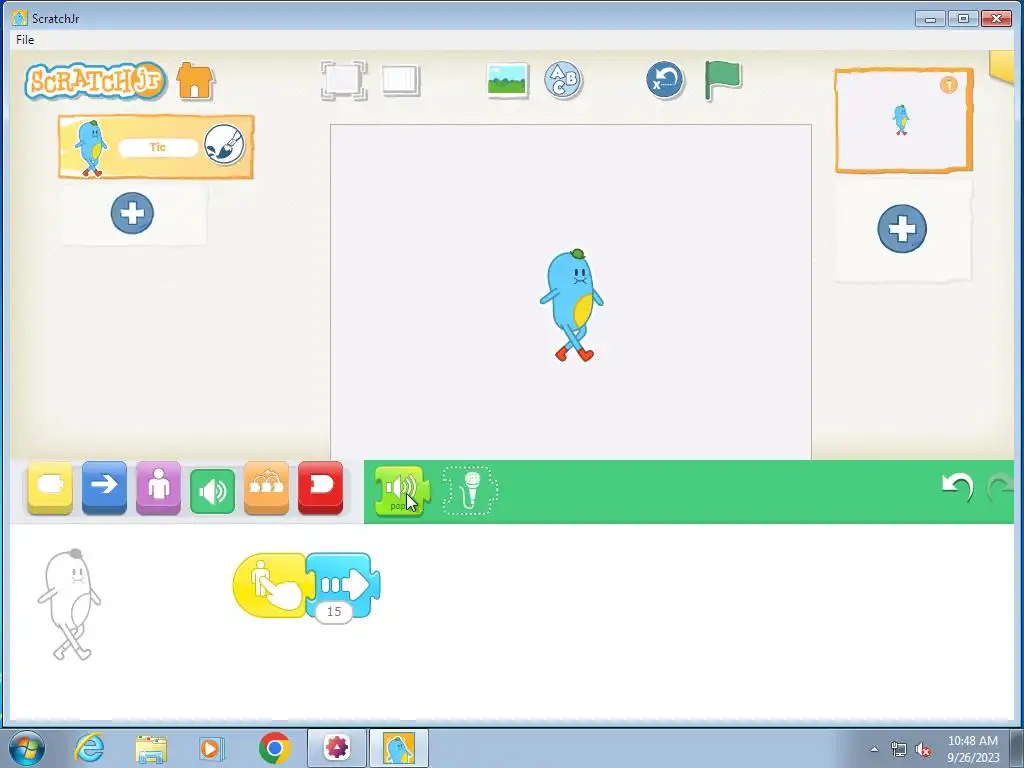Viewport: 1024px width, 768px height.
Task: Undo the last action
Action: point(957,488)
